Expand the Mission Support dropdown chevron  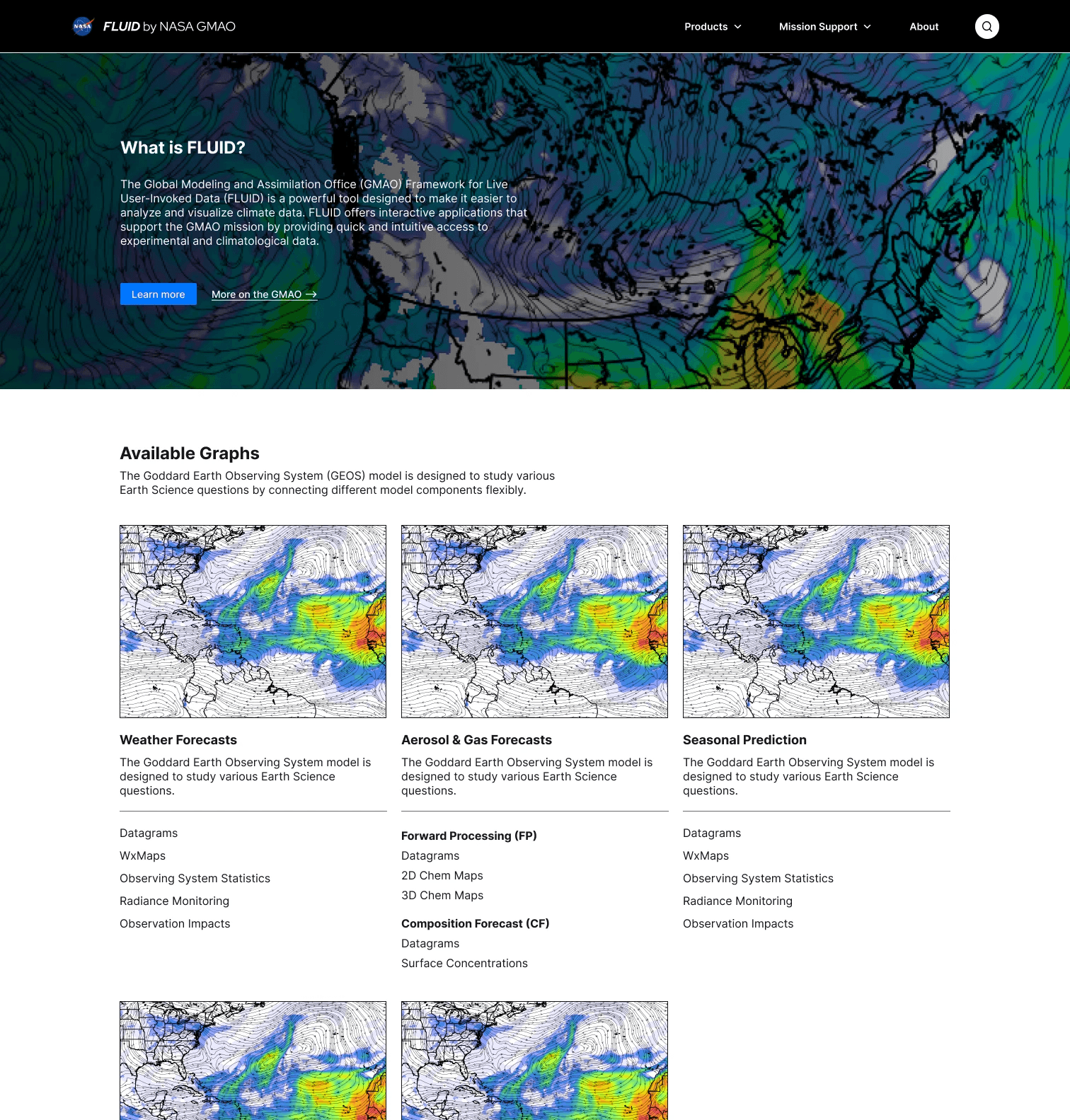pos(867,27)
